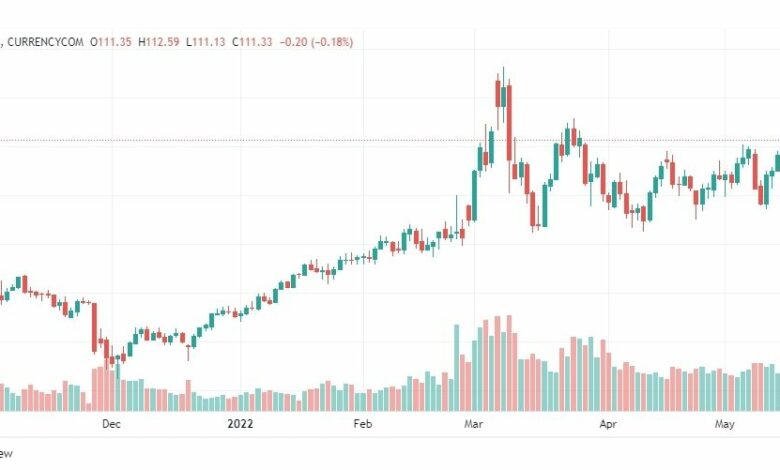Select the last green candle at right edge
The image size is (780, 470).
tap(778, 163)
